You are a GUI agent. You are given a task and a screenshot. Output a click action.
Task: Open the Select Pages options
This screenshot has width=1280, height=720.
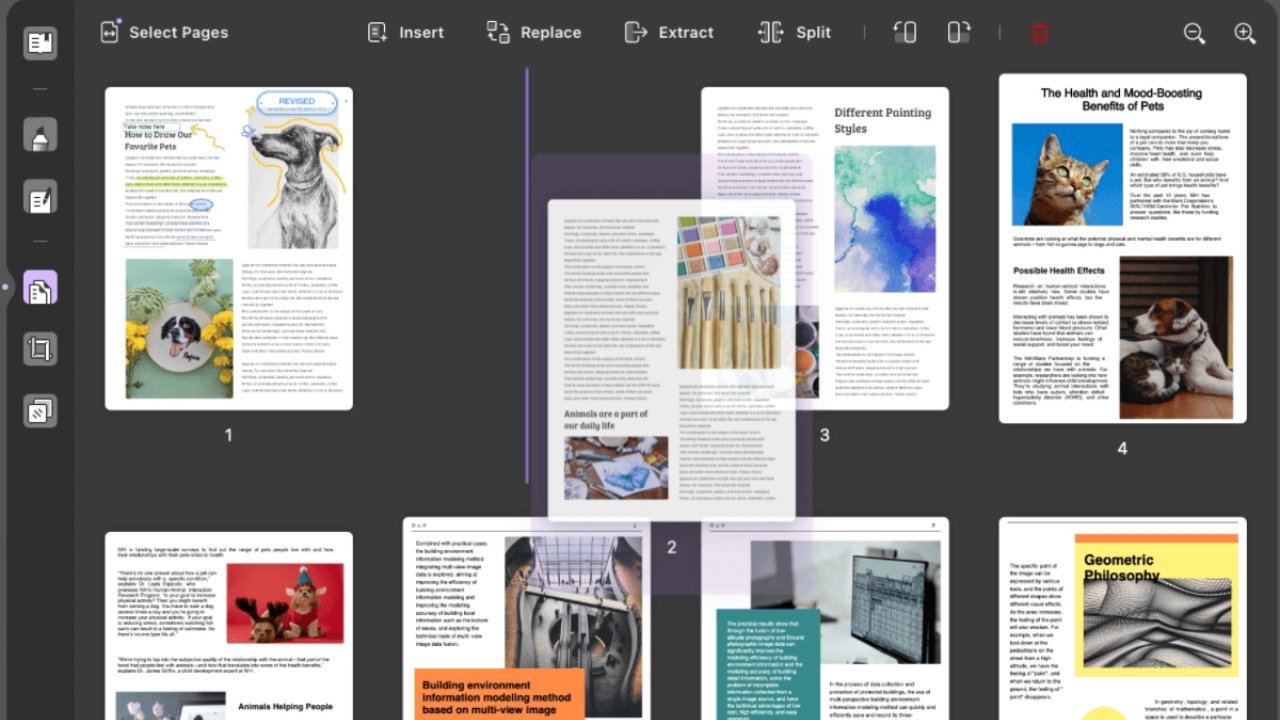click(x=165, y=32)
